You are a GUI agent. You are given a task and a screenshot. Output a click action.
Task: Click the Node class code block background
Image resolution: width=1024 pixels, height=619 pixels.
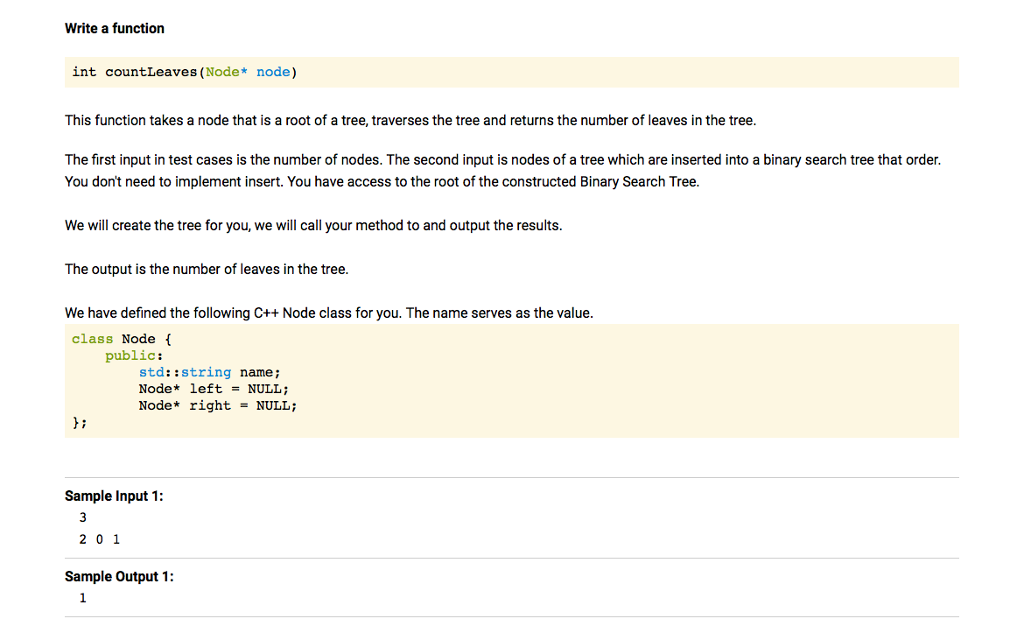(x=600, y=380)
